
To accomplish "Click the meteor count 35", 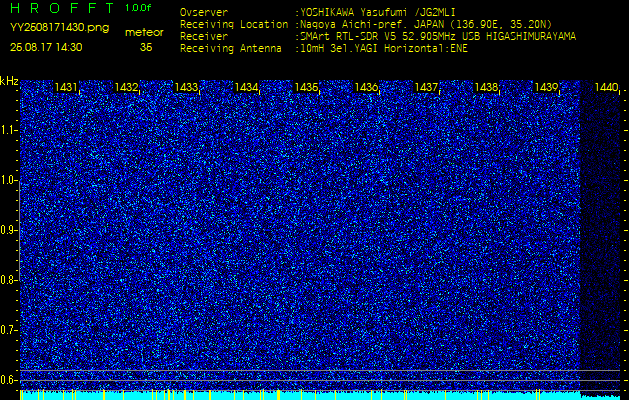I will 146,47.
